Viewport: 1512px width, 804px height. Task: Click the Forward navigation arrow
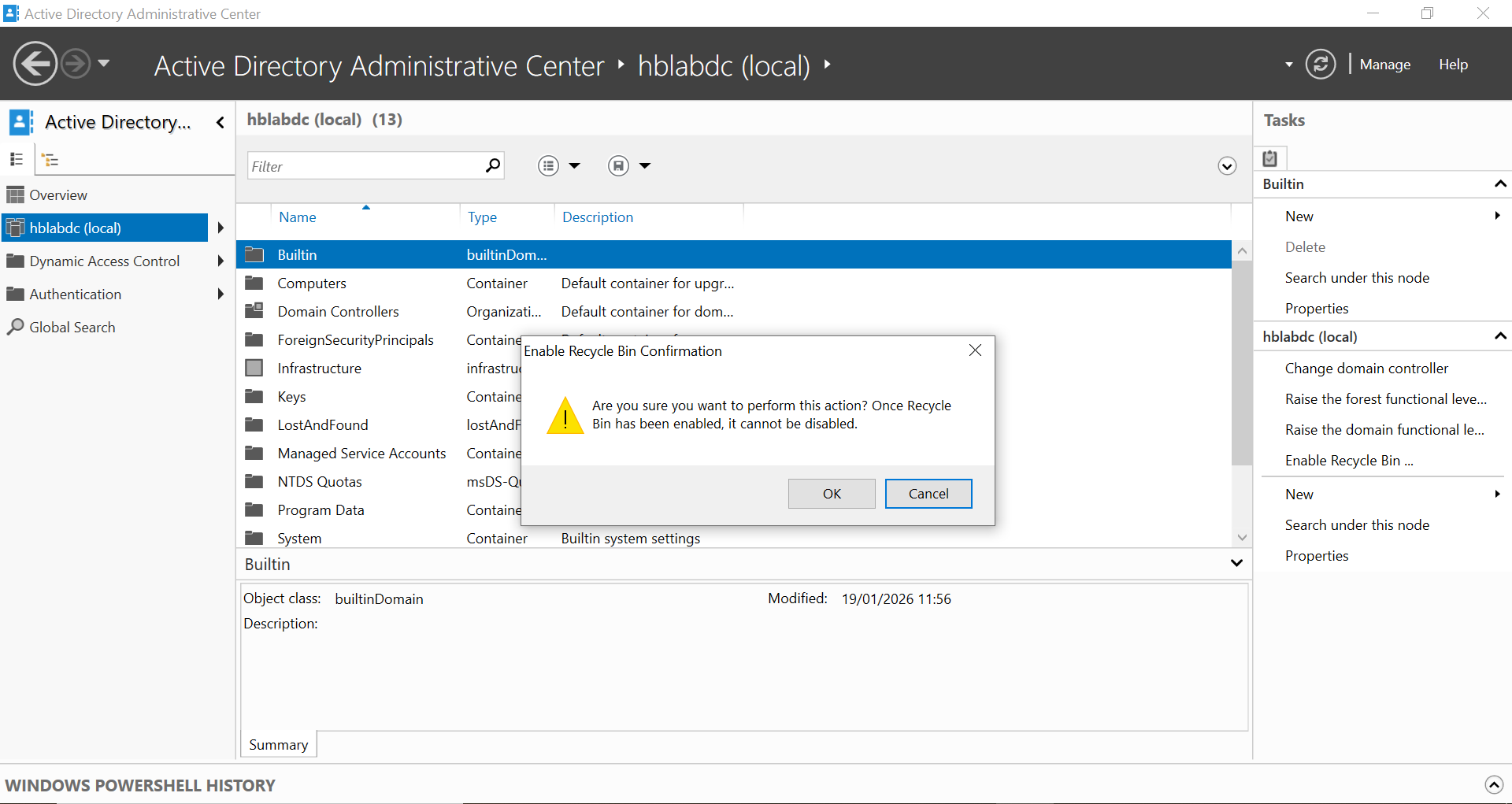76,64
